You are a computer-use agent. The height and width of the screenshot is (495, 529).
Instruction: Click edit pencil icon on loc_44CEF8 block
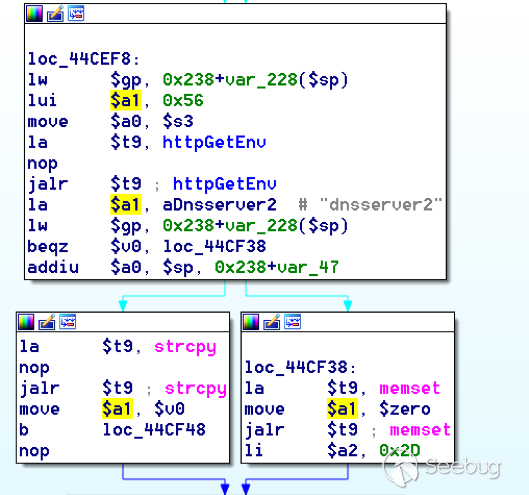pyautogui.click(x=55, y=13)
